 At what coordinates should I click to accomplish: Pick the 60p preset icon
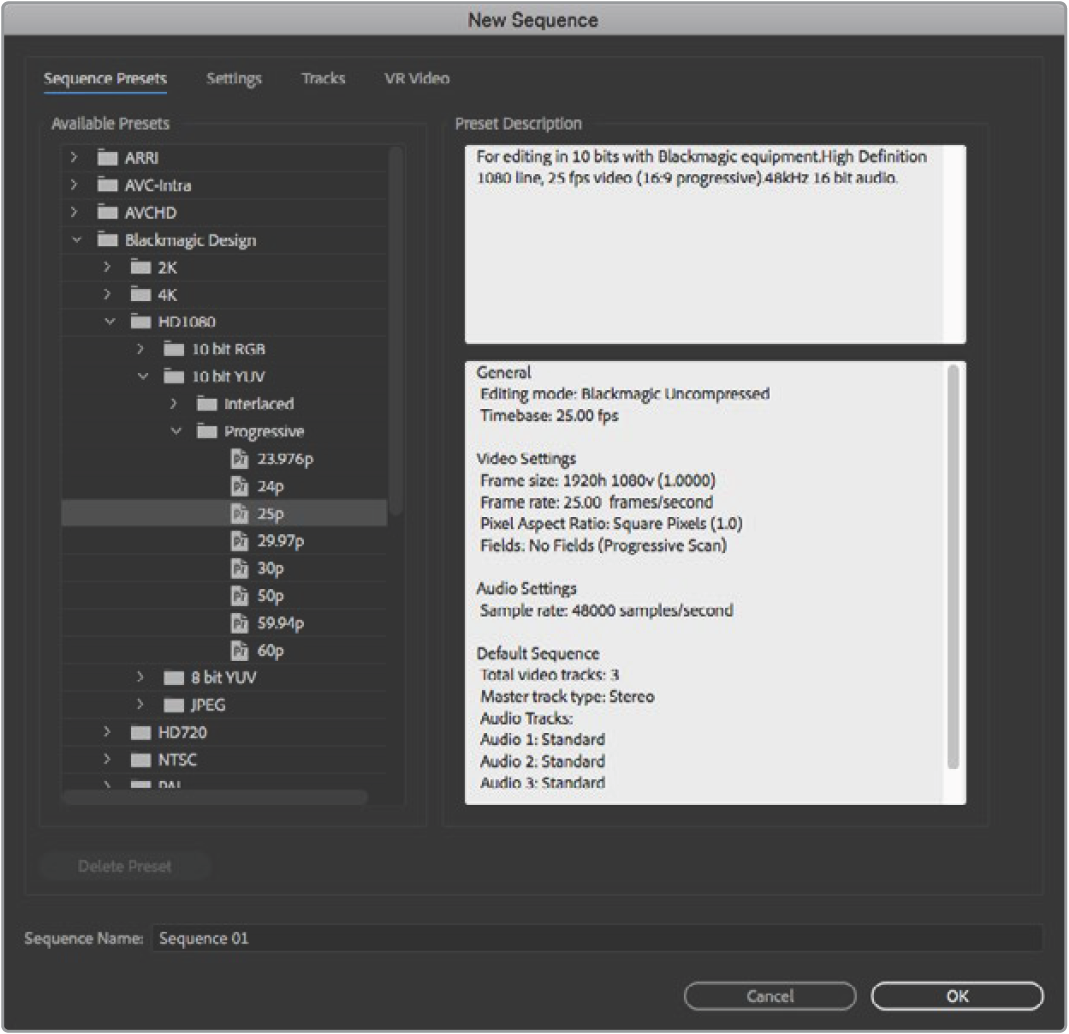(239, 651)
